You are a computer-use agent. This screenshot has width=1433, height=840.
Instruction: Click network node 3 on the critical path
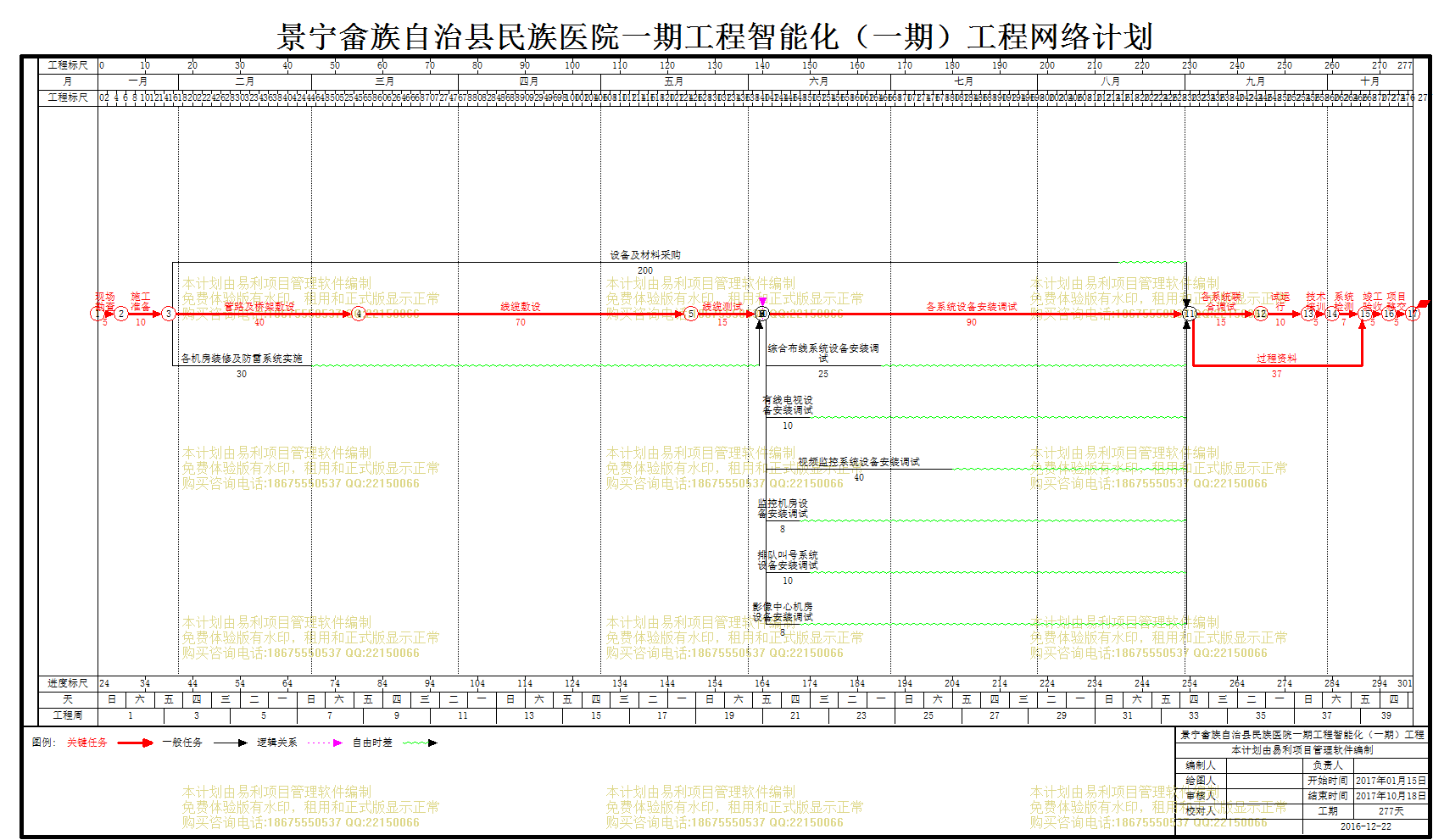pyautogui.click(x=169, y=314)
